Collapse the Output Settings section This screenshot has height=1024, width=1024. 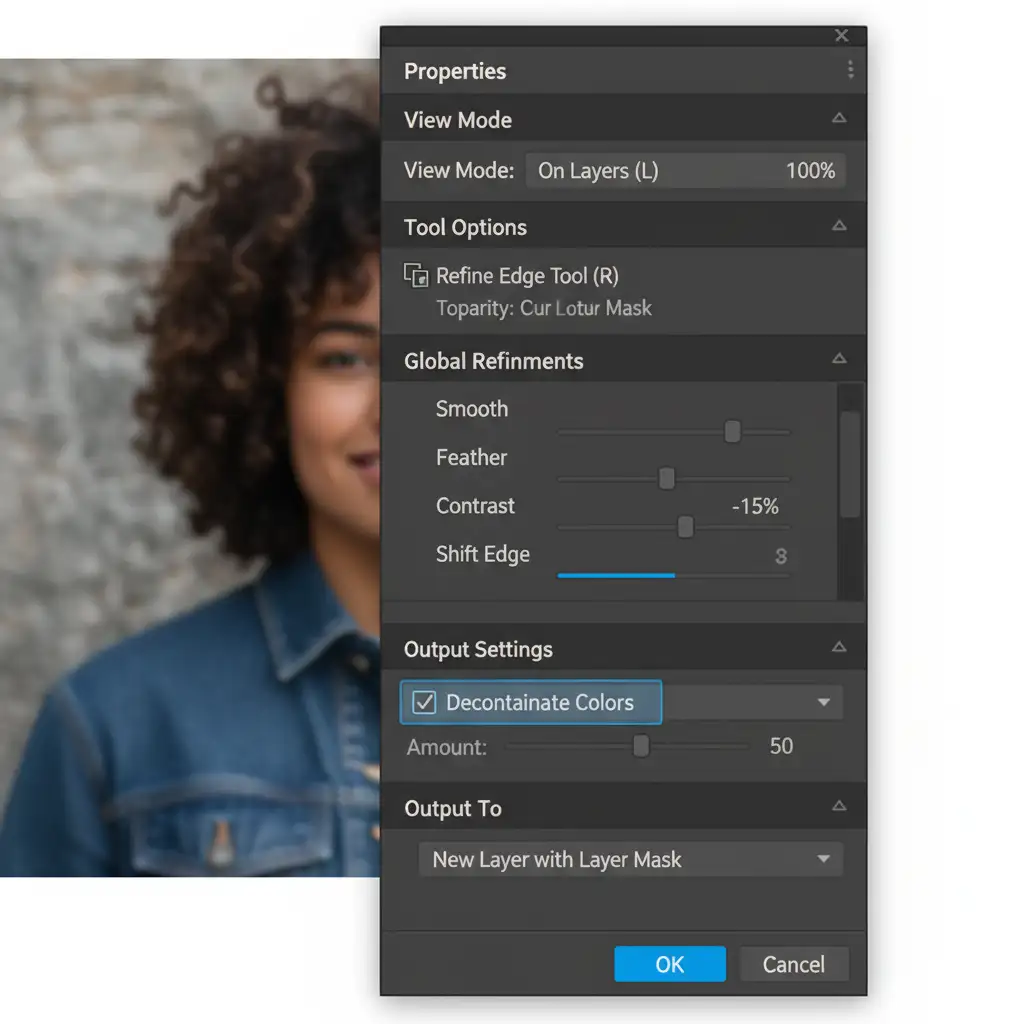[x=839, y=648]
